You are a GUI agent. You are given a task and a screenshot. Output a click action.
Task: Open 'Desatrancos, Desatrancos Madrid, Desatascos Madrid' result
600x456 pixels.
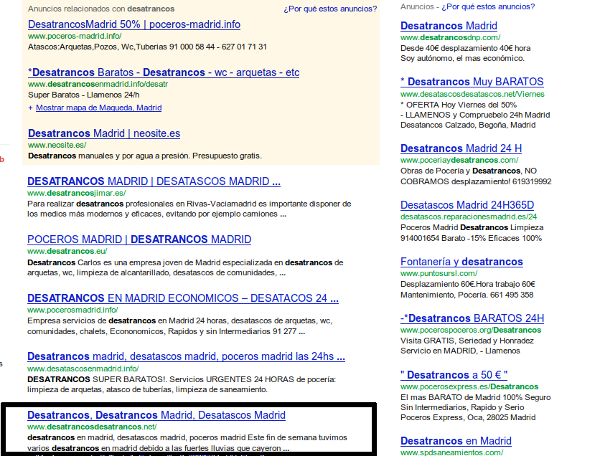point(156,415)
